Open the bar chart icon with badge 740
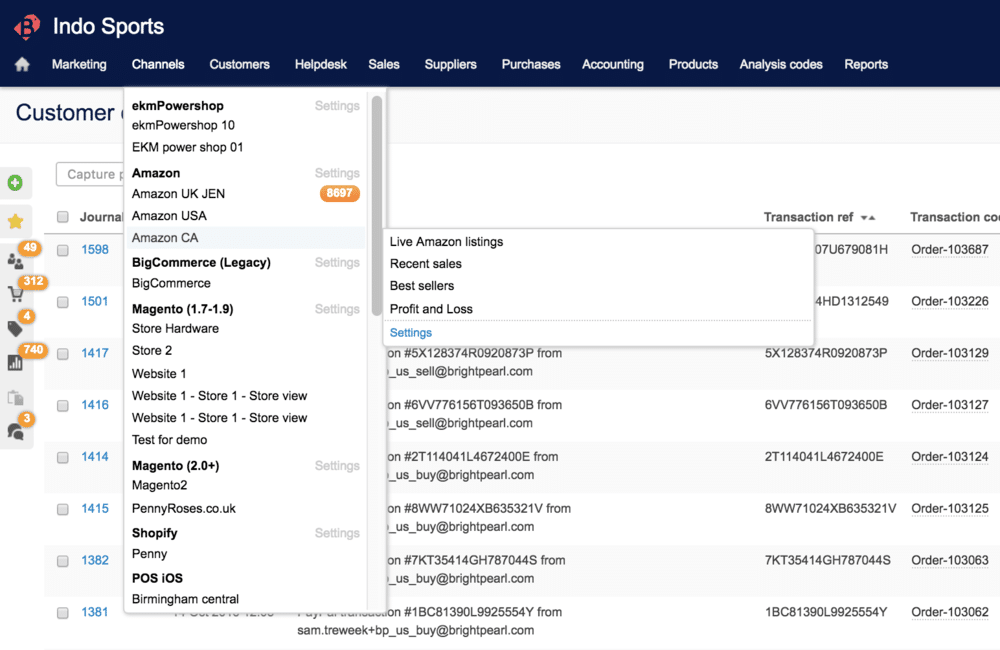Image resolution: width=1000 pixels, height=650 pixels. click(x=15, y=363)
